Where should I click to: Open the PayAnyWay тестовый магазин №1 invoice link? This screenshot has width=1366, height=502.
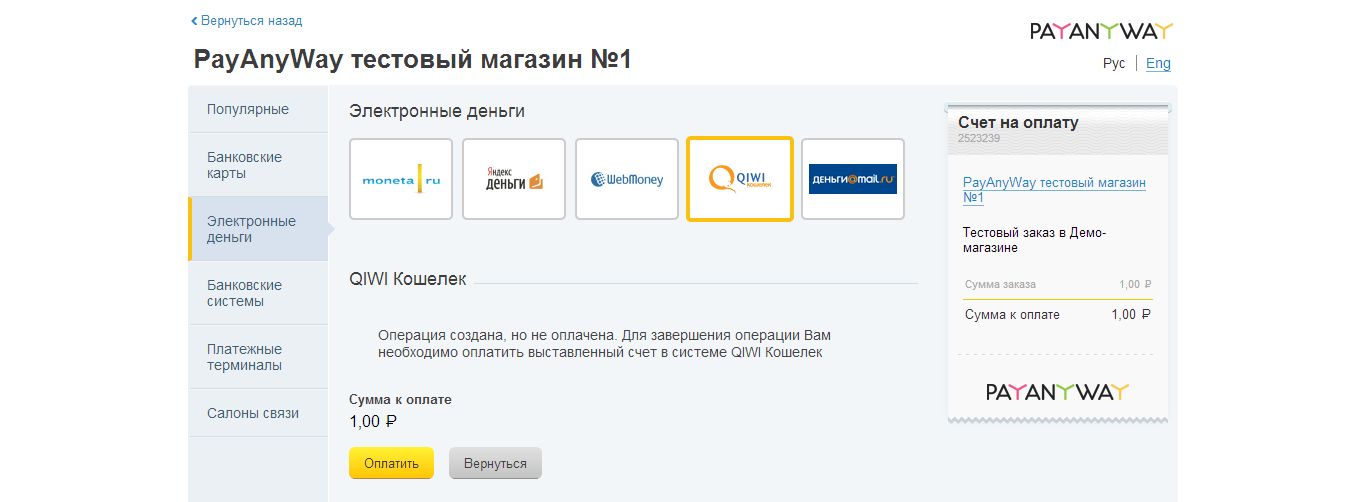point(1054,190)
